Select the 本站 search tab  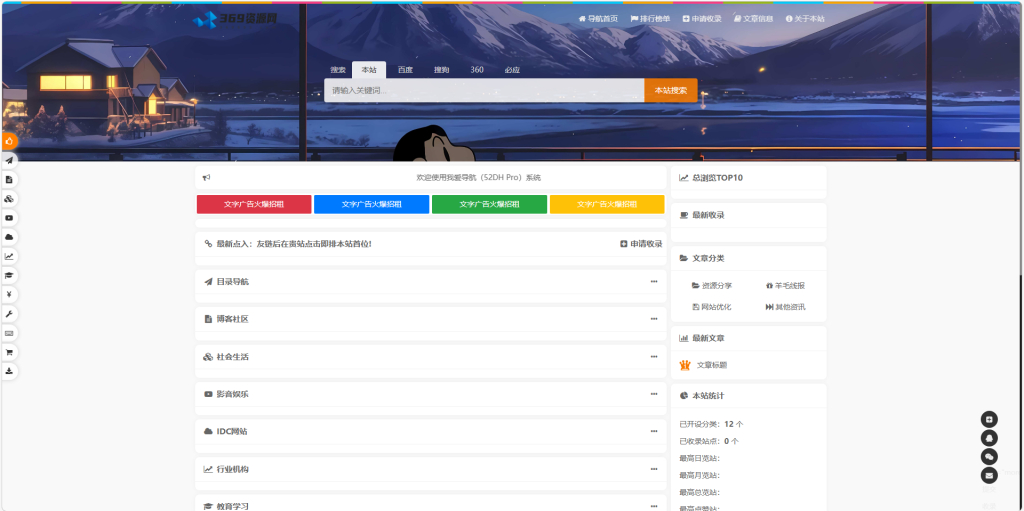[369, 70]
